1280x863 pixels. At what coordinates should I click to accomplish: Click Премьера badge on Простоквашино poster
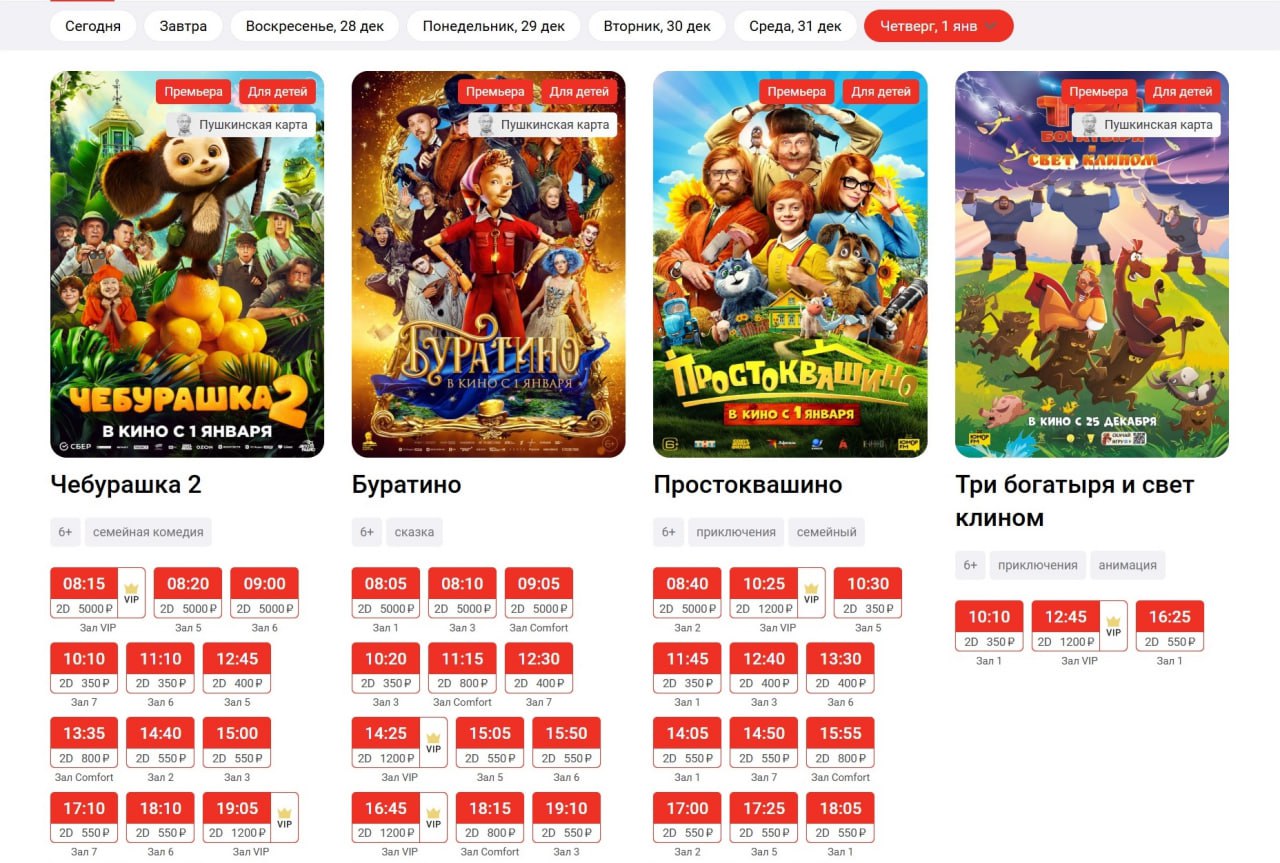click(797, 91)
